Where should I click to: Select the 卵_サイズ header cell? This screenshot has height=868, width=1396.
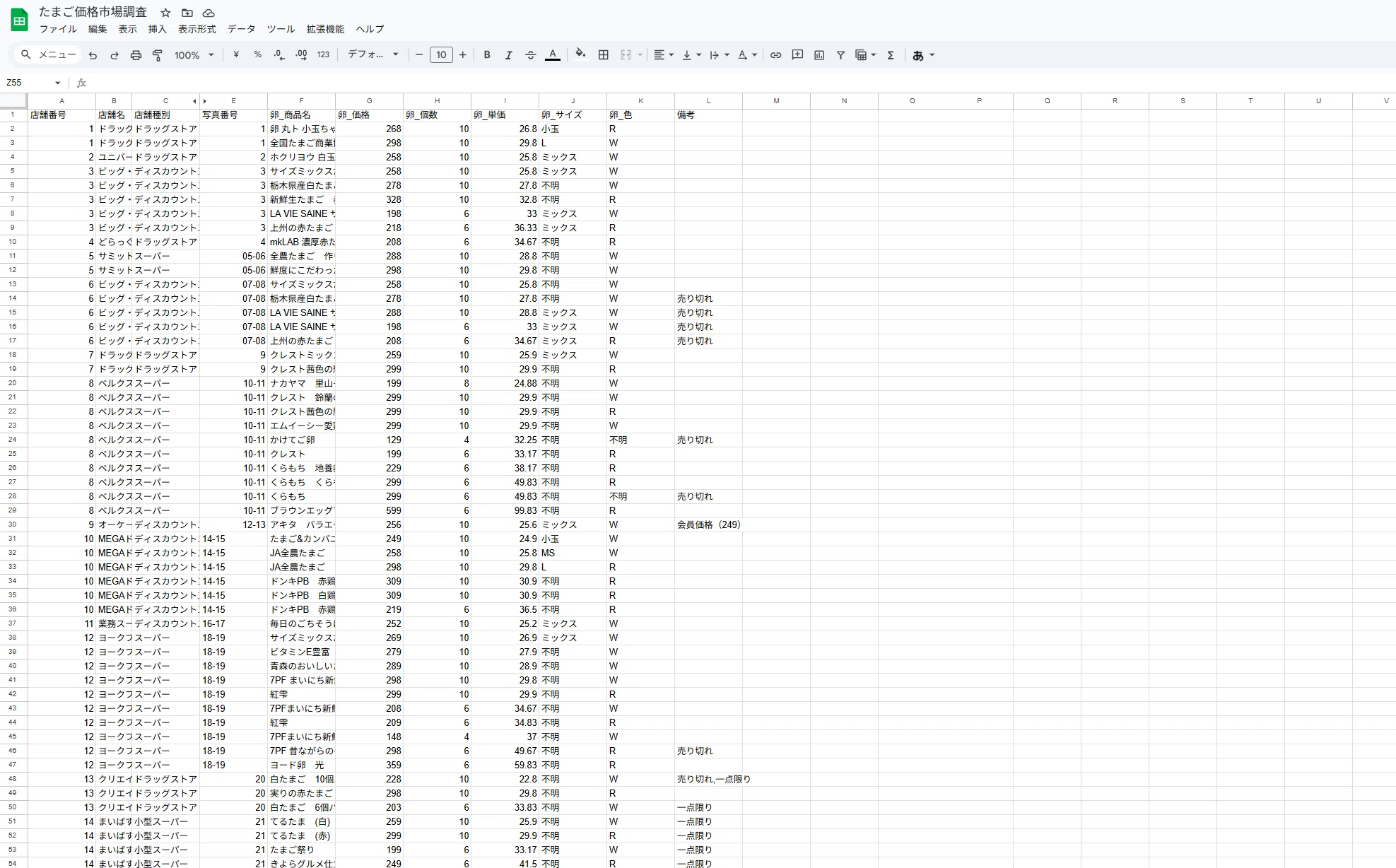(573, 115)
